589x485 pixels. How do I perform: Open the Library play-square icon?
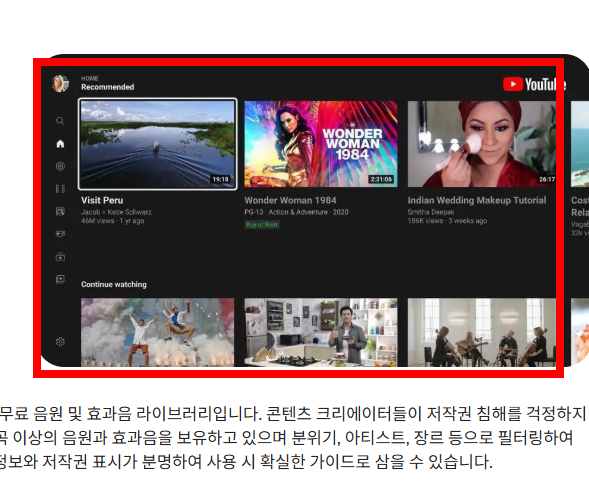point(60,279)
